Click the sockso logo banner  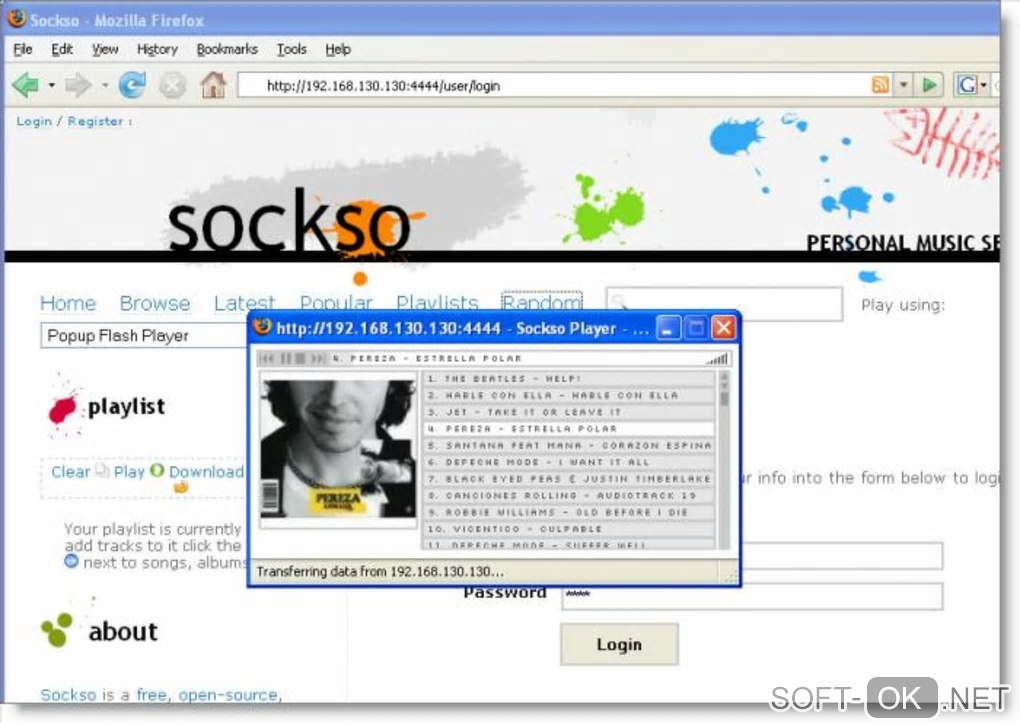(x=289, y=221)
